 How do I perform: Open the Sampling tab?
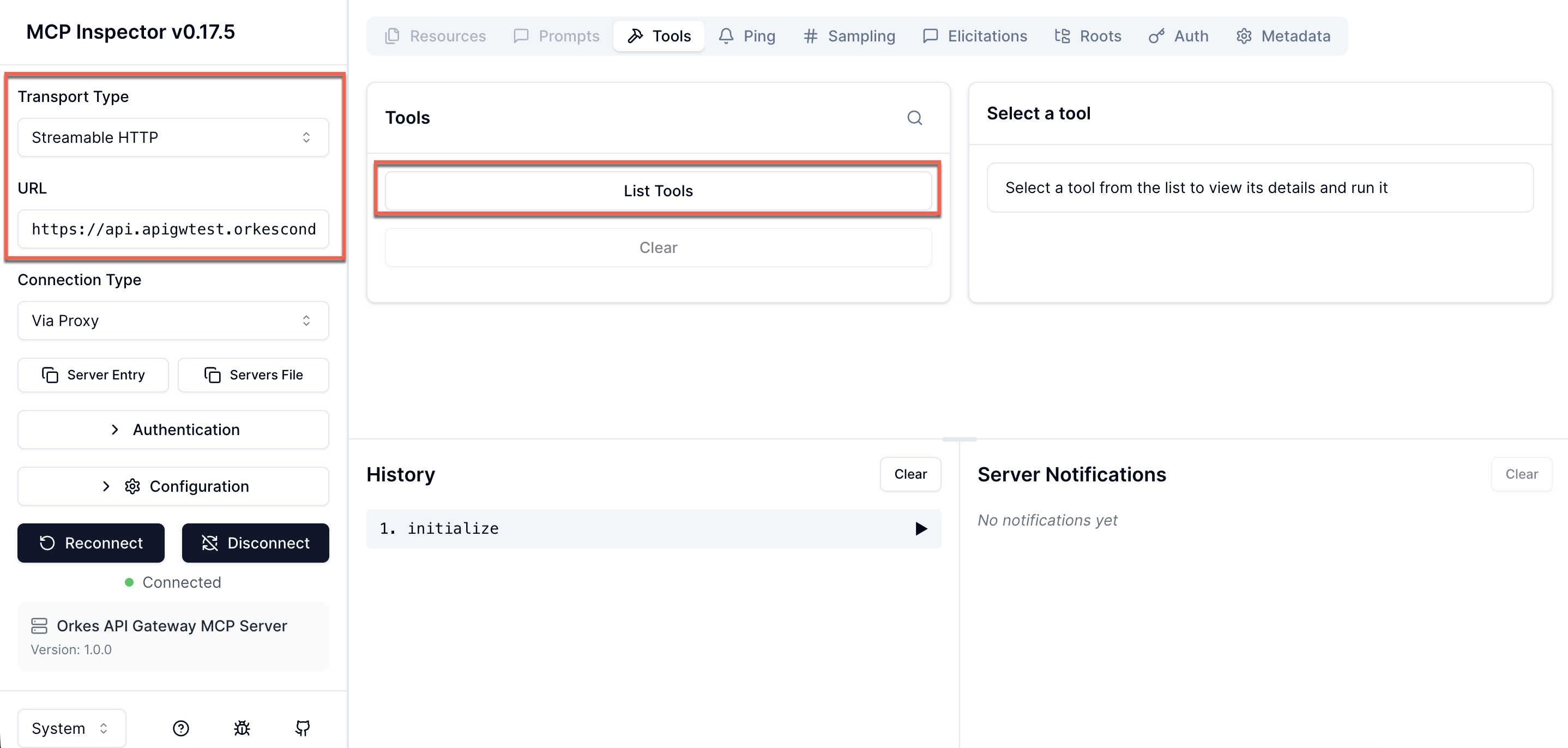848,36
